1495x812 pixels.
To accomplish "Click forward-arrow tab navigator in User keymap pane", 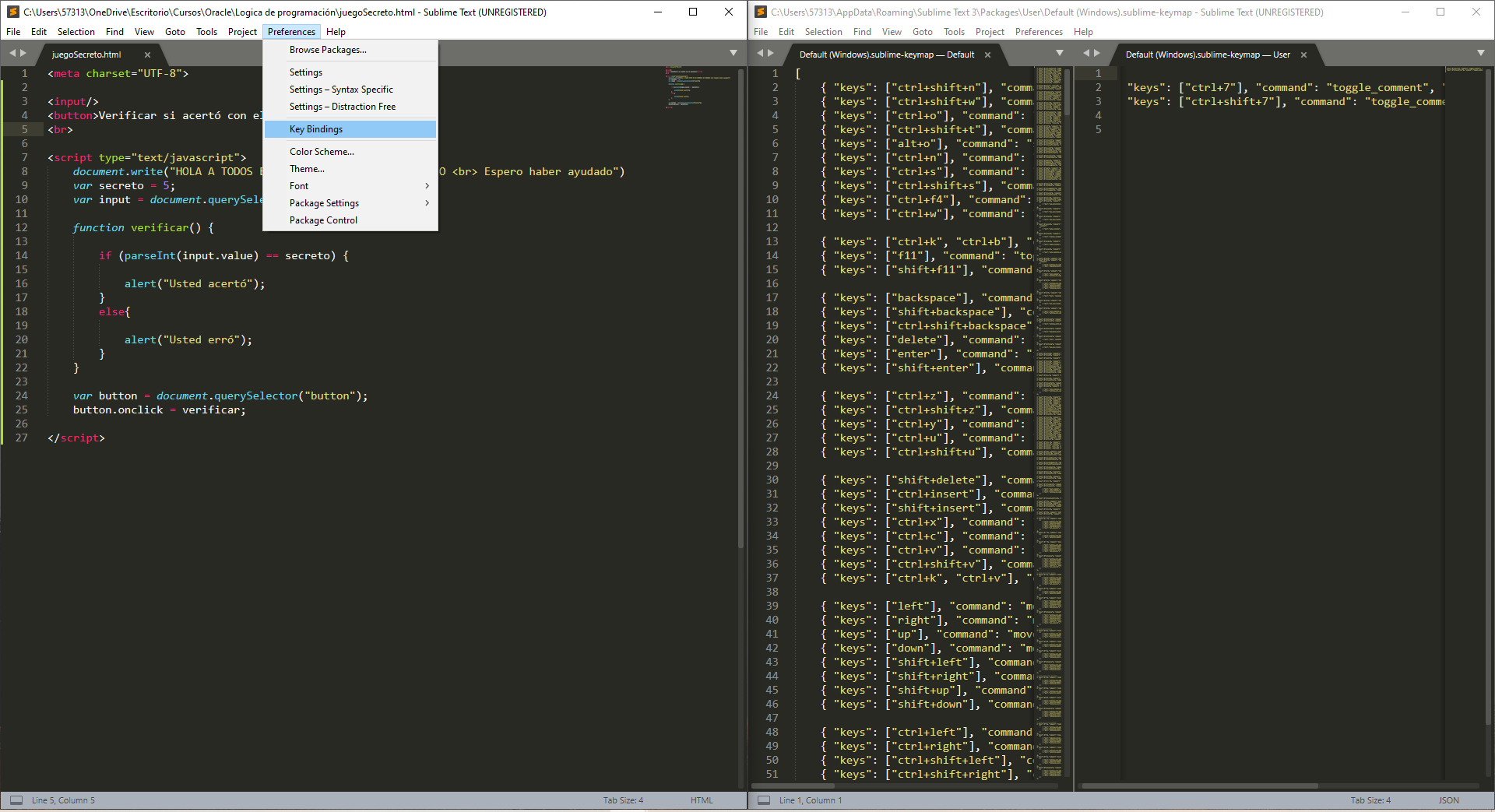I will 1097,53.
